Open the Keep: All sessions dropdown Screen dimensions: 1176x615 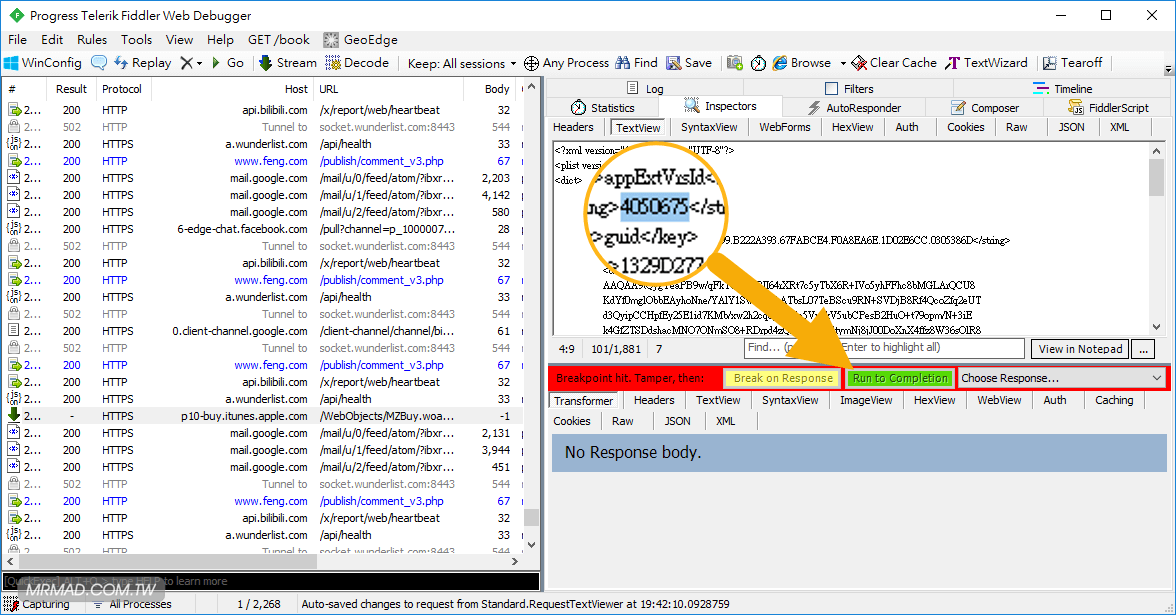(462, 63)
